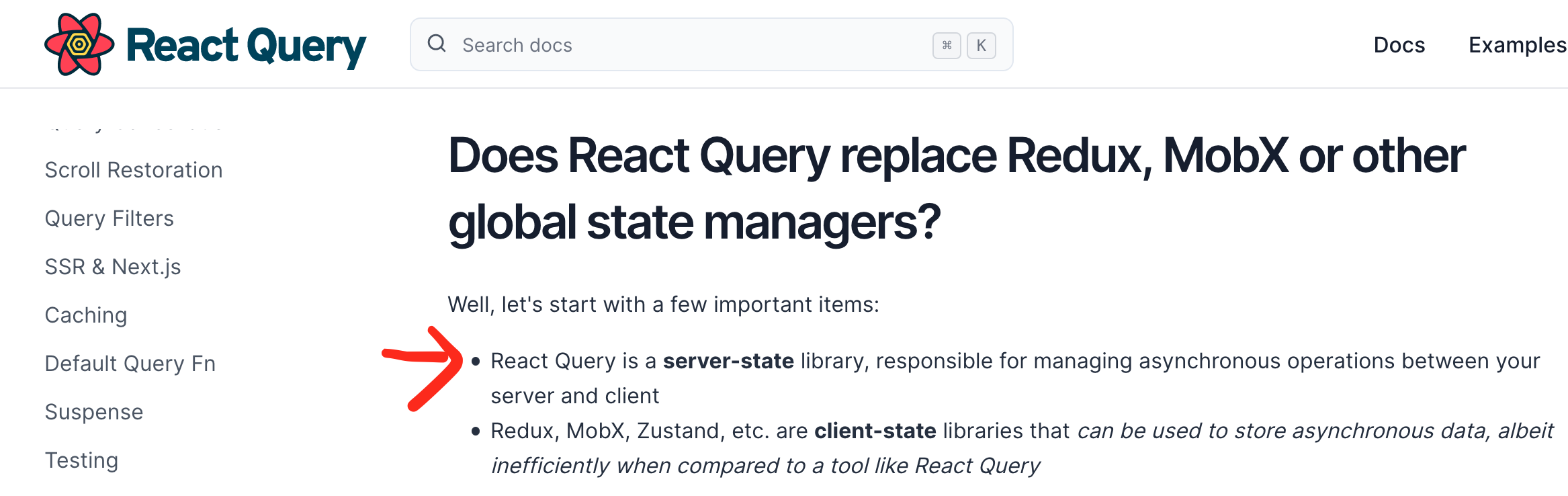Go to the Caching sidebar page
The image size is (1568, 496).
pyautogui.click(x=86, y=315)
